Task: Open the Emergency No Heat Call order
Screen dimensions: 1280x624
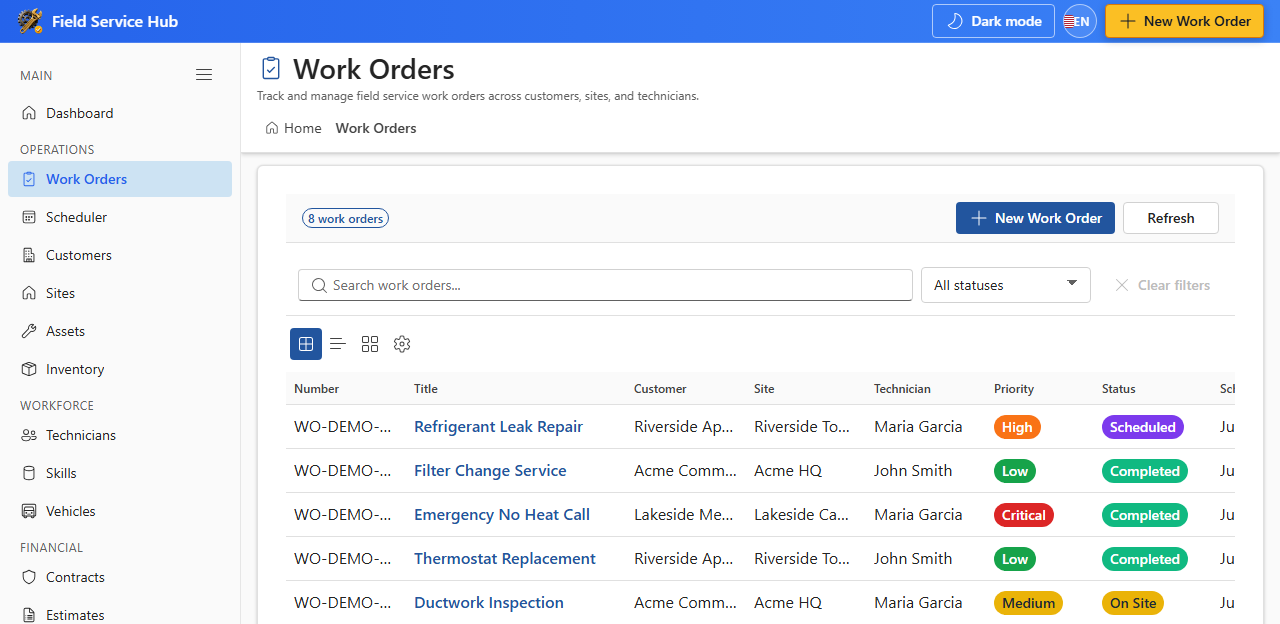Action: (x=502, y=515)
